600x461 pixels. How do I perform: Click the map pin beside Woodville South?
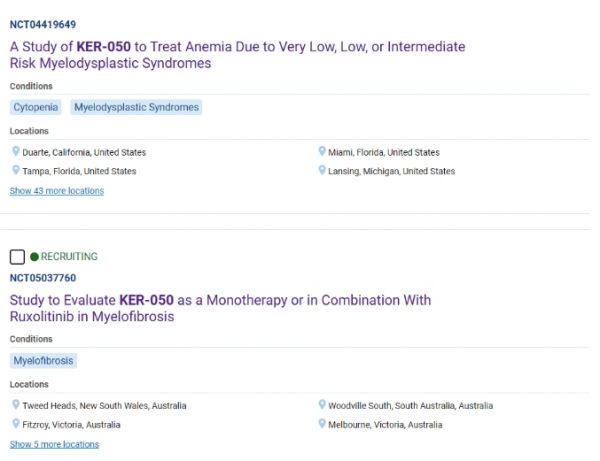click(x=322, y=404)
